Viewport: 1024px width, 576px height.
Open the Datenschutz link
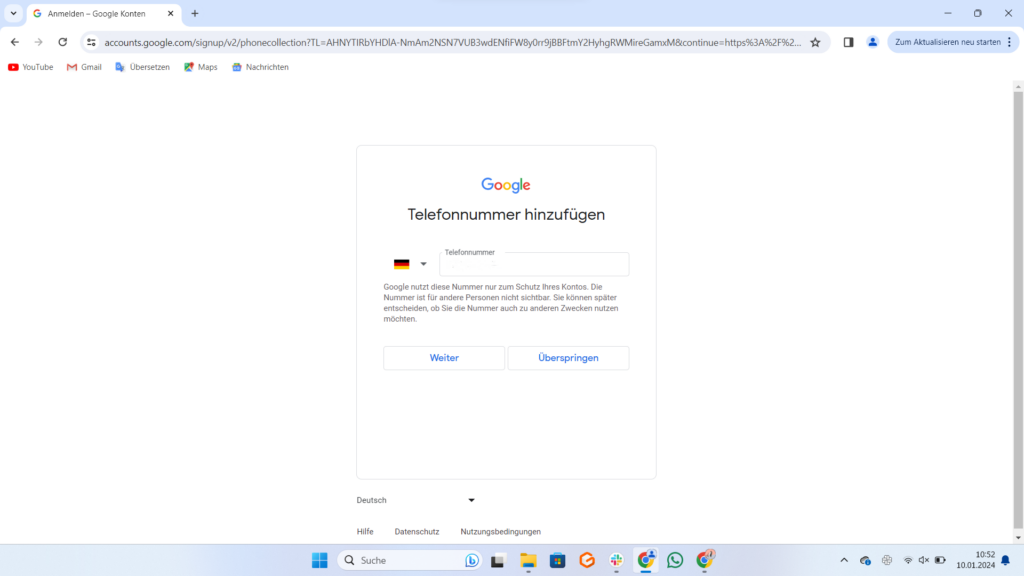coord(416,532)
